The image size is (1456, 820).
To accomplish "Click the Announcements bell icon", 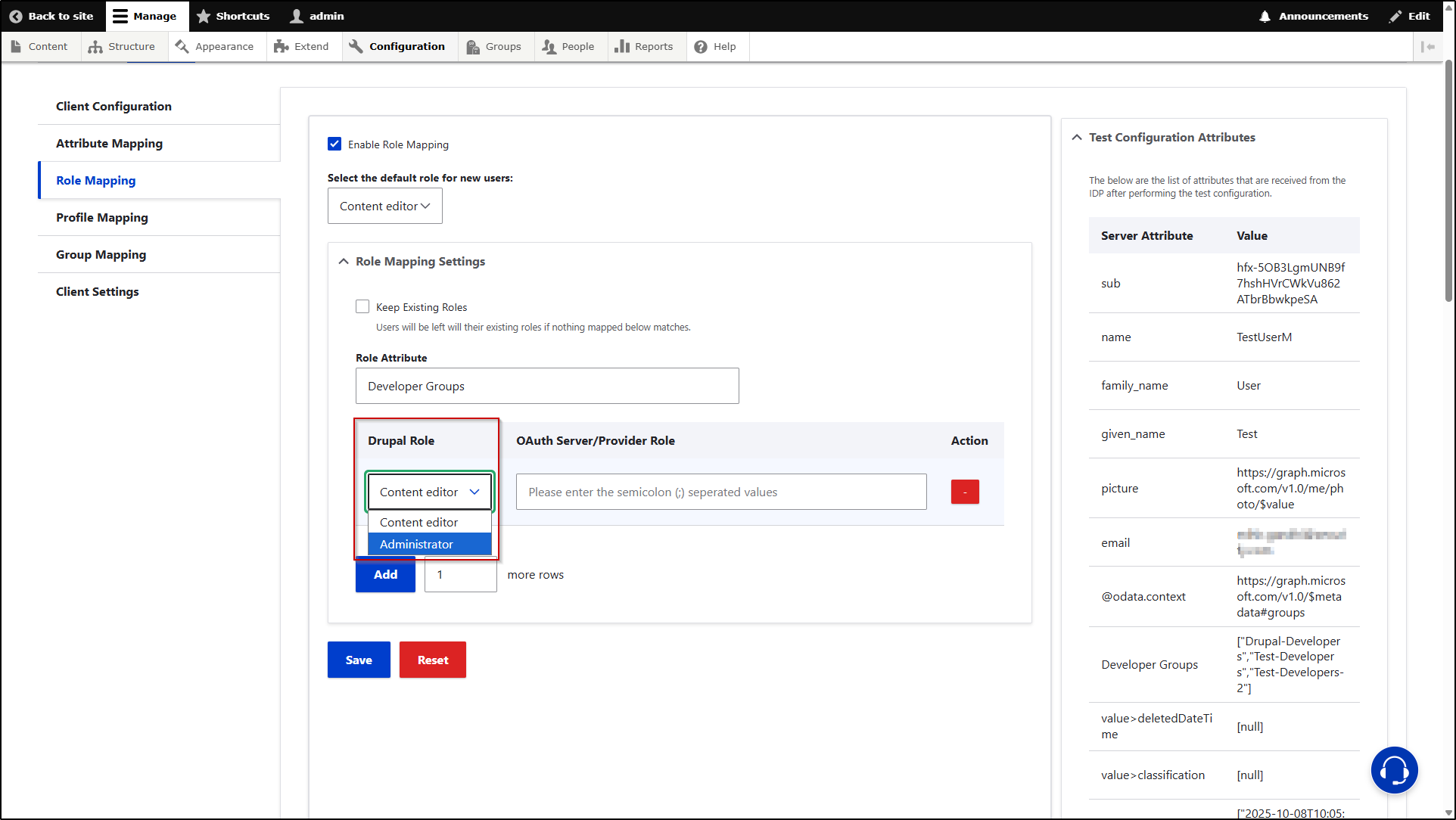I will 1265,16.
